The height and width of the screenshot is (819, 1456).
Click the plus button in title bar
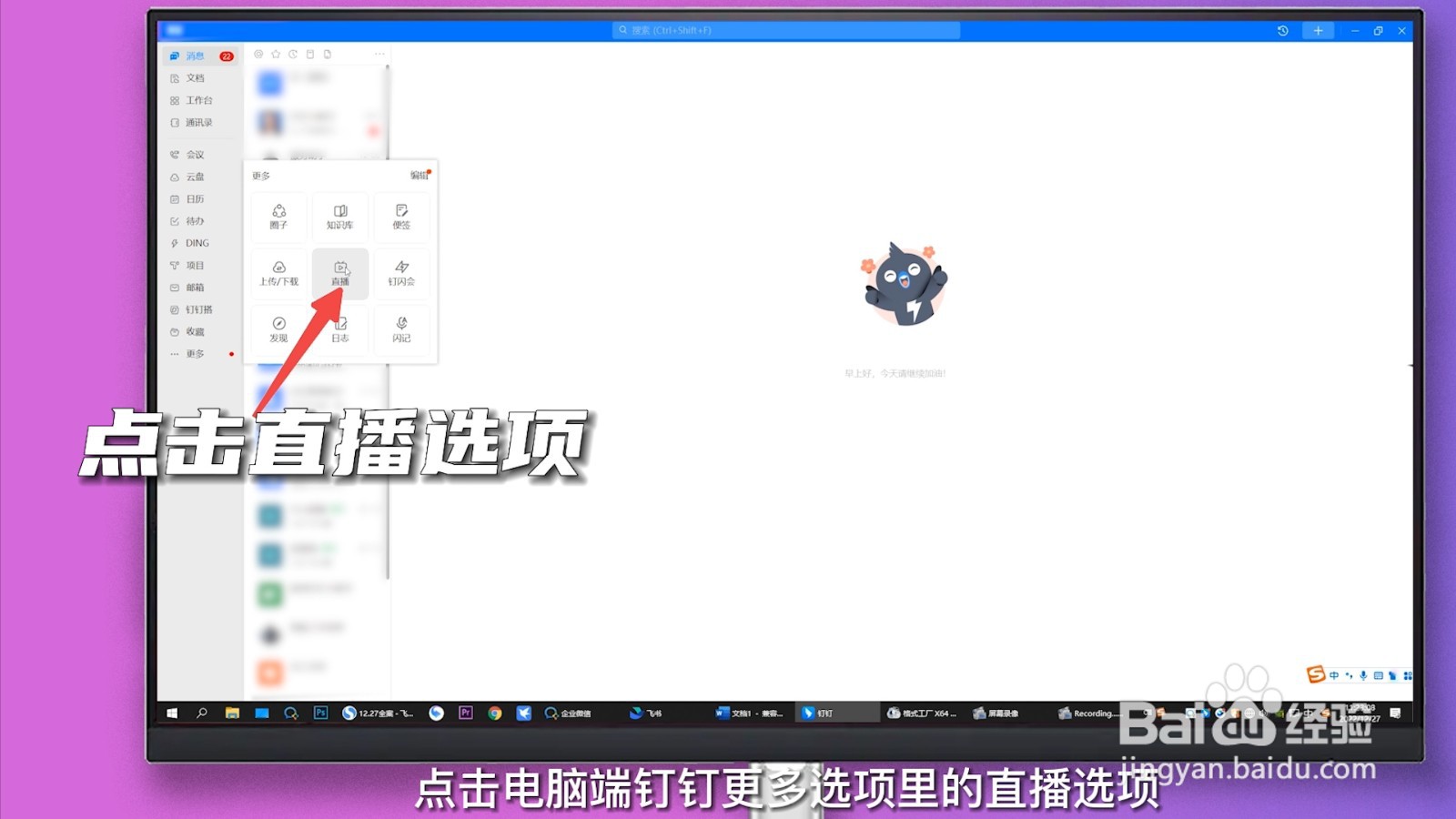click(1318, 31)
